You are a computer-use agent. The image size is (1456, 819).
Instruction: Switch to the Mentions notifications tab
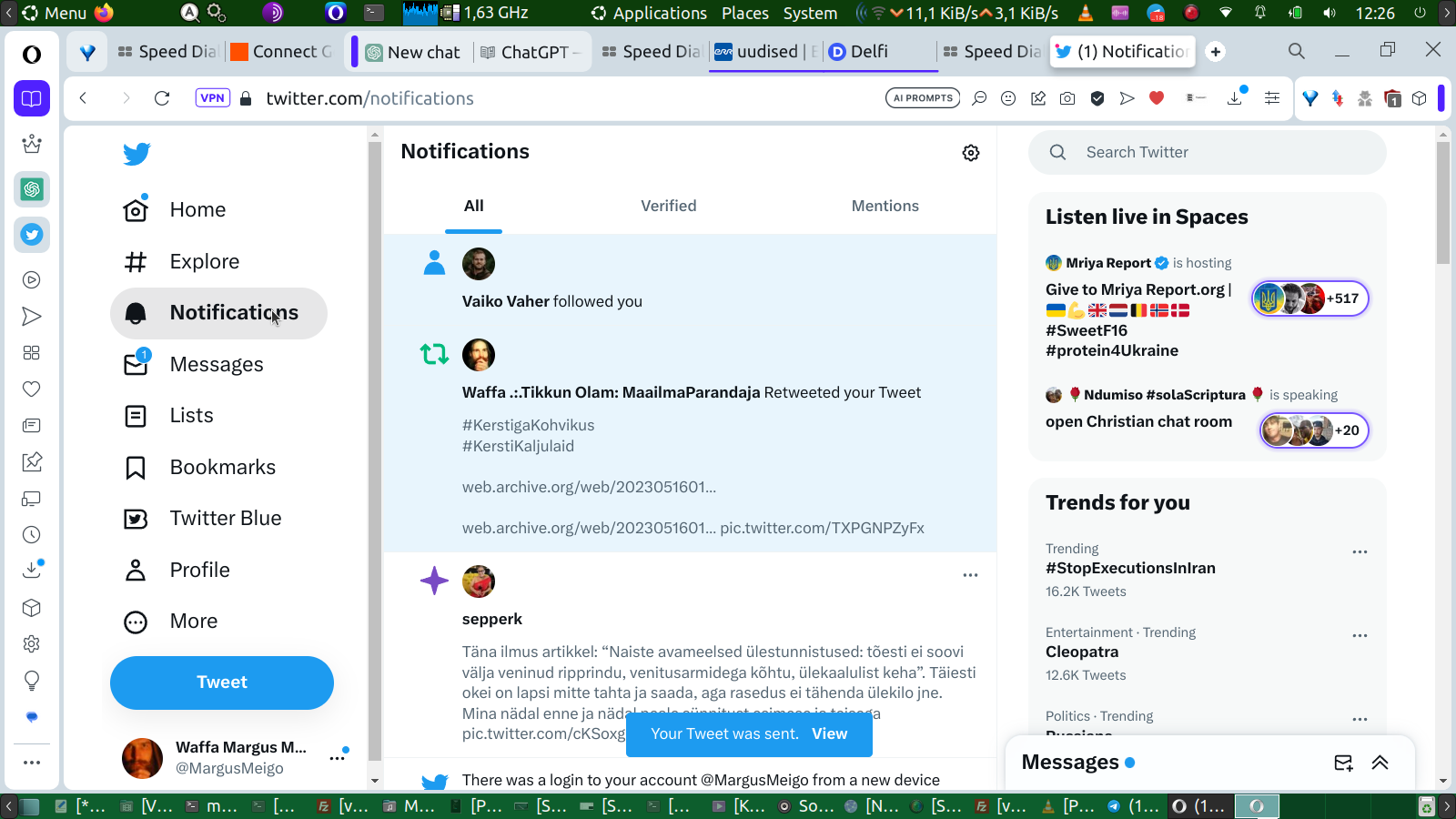[885, 207]
